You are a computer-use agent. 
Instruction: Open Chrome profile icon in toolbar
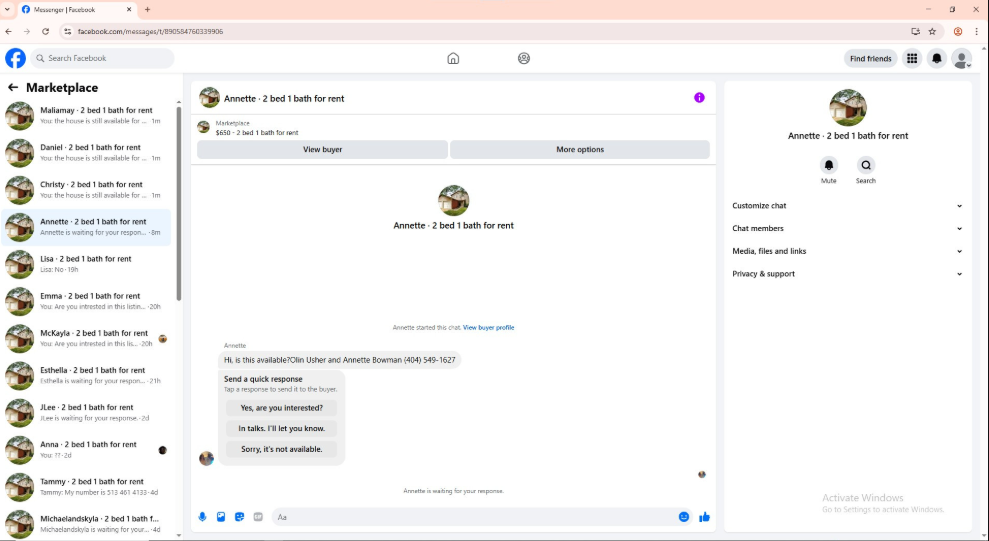point(958,32)
